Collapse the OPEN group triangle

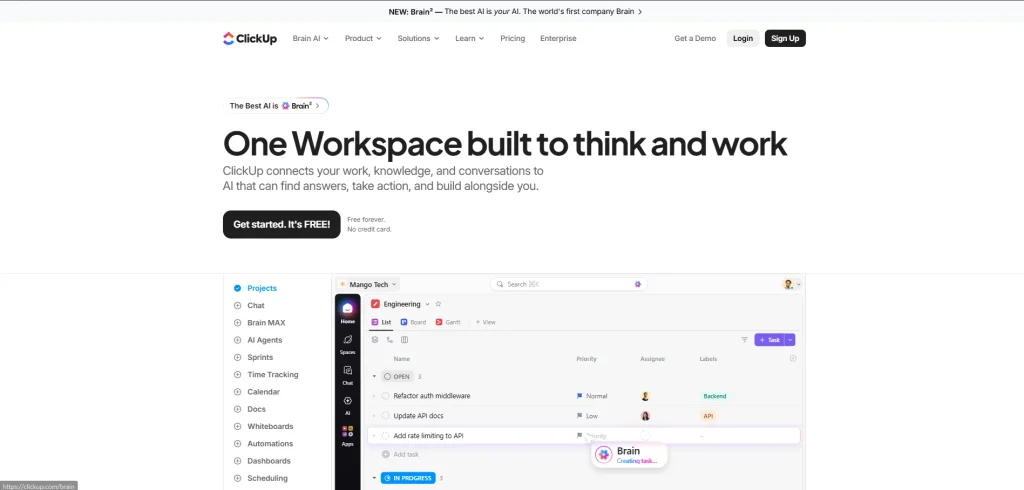coord(374,376)
